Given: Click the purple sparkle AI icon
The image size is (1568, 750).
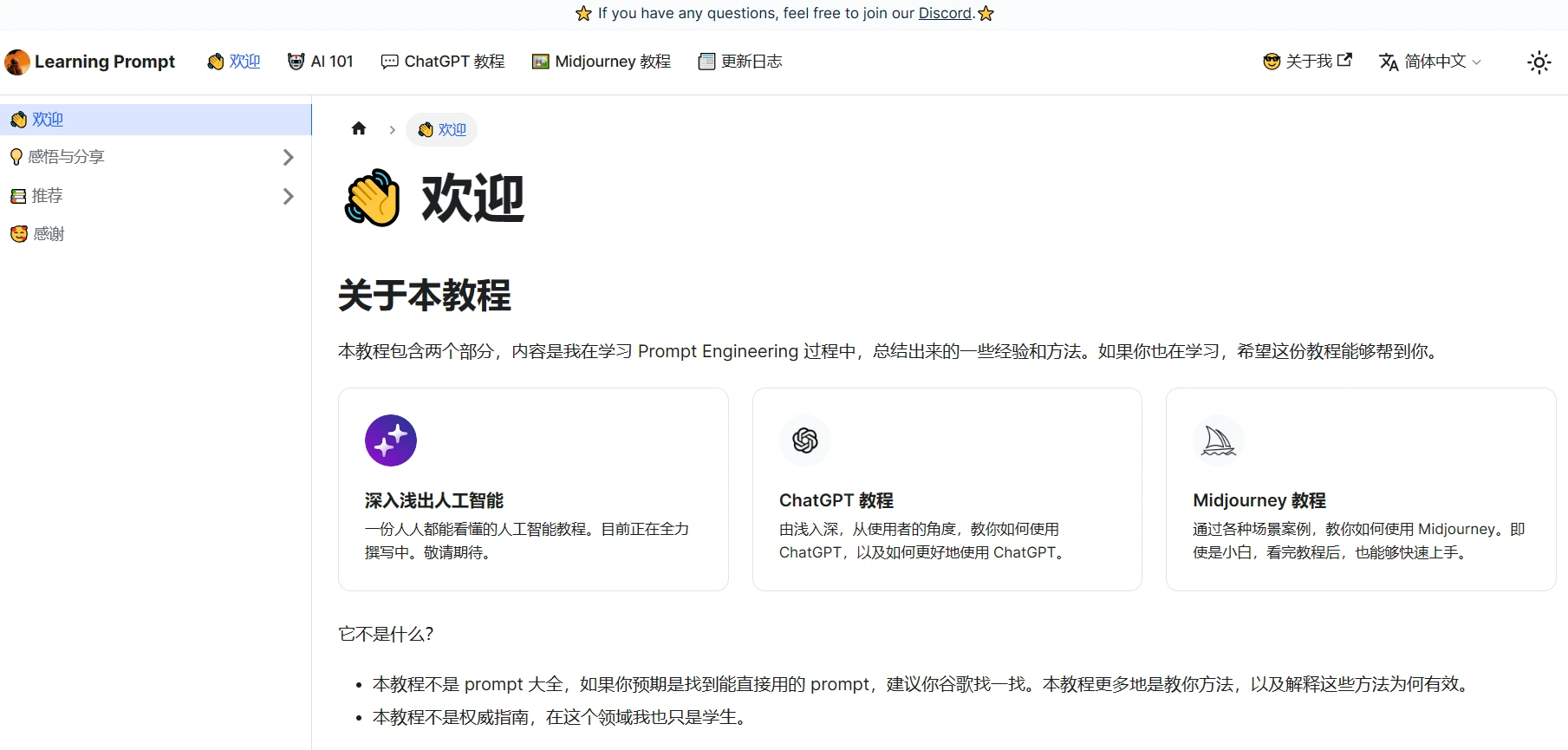Looking at the screenshot, I should [391, 440].
